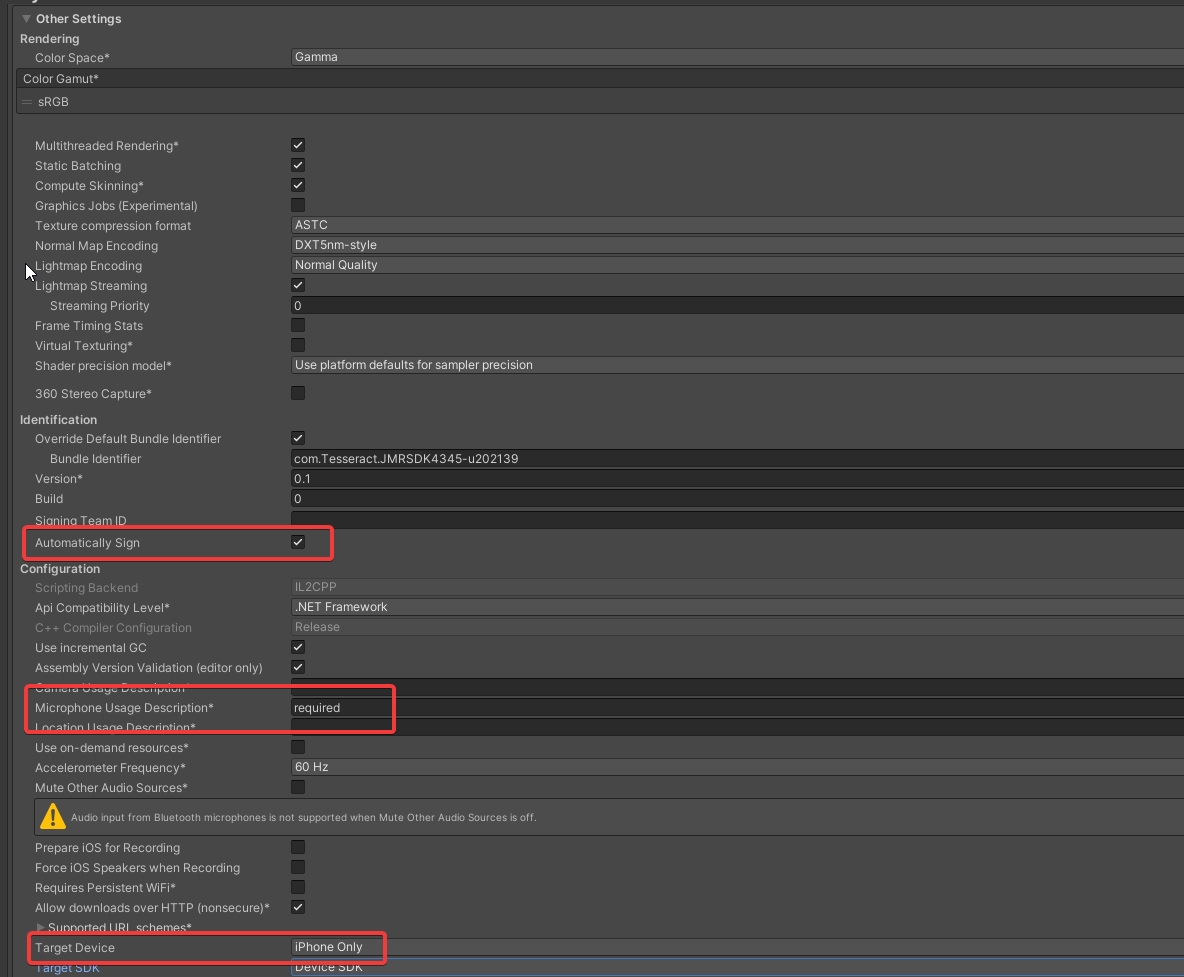Viewport: 1184px width, 977px height.
Task: Expand Supported URL schemes list
Action: pos(41,928)
